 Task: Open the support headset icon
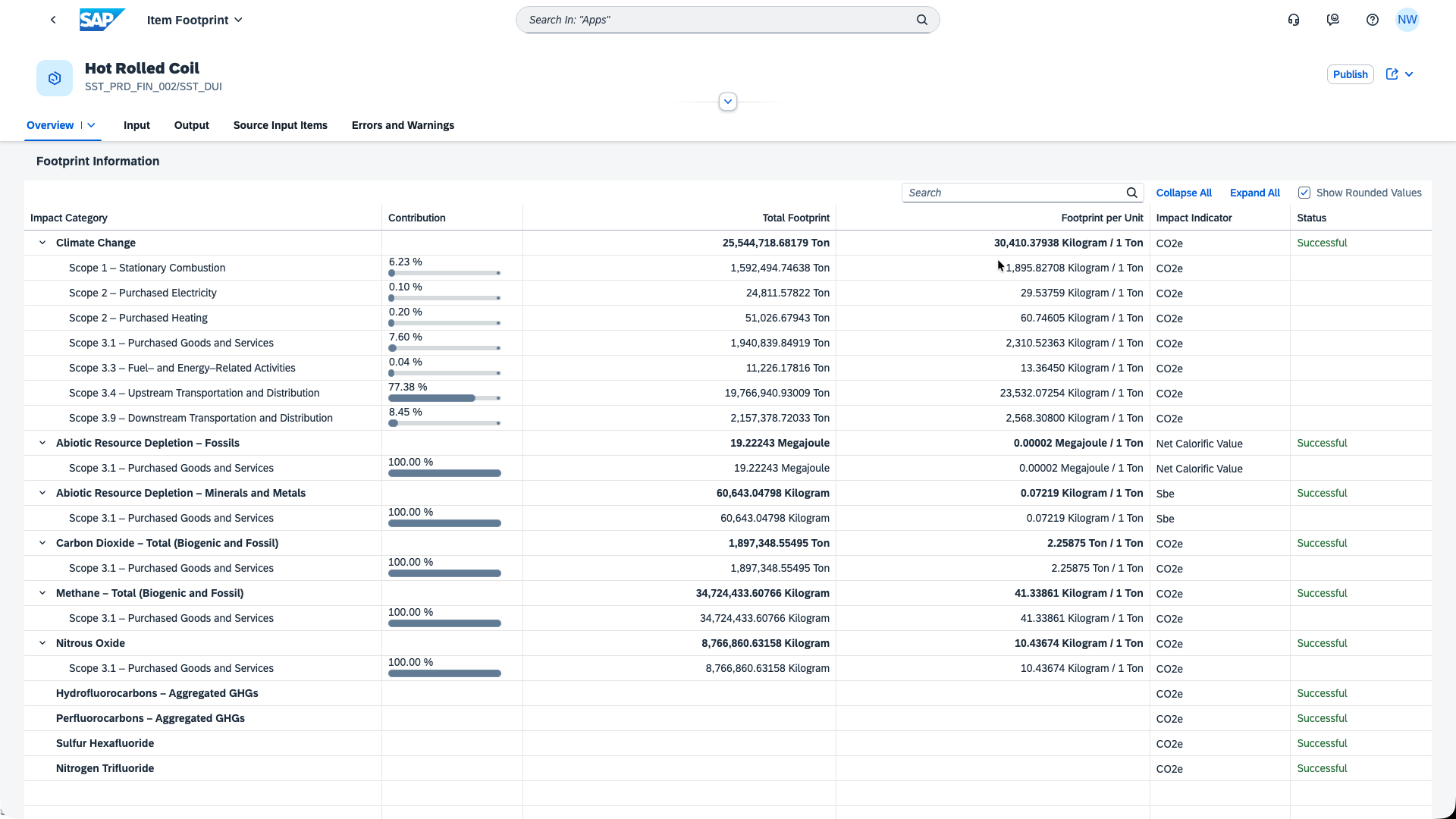[x=1294, y=20]
